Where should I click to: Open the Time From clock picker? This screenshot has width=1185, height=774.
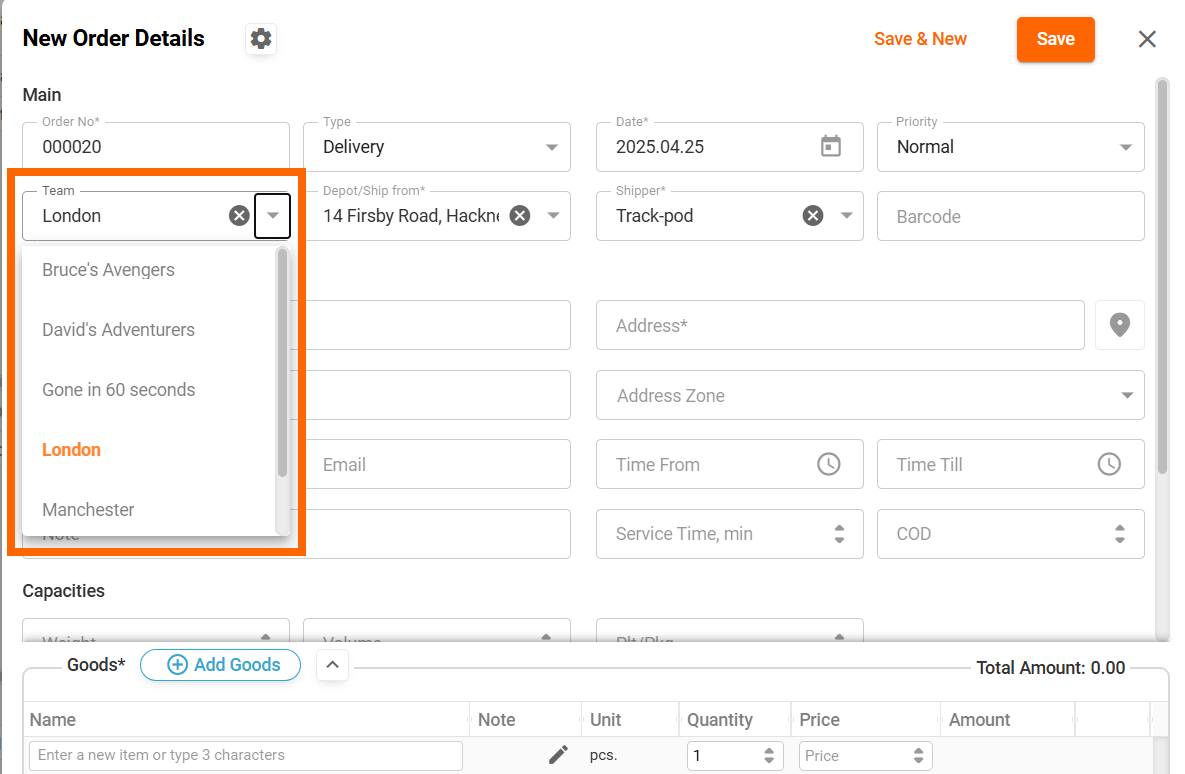click(829, 464)
